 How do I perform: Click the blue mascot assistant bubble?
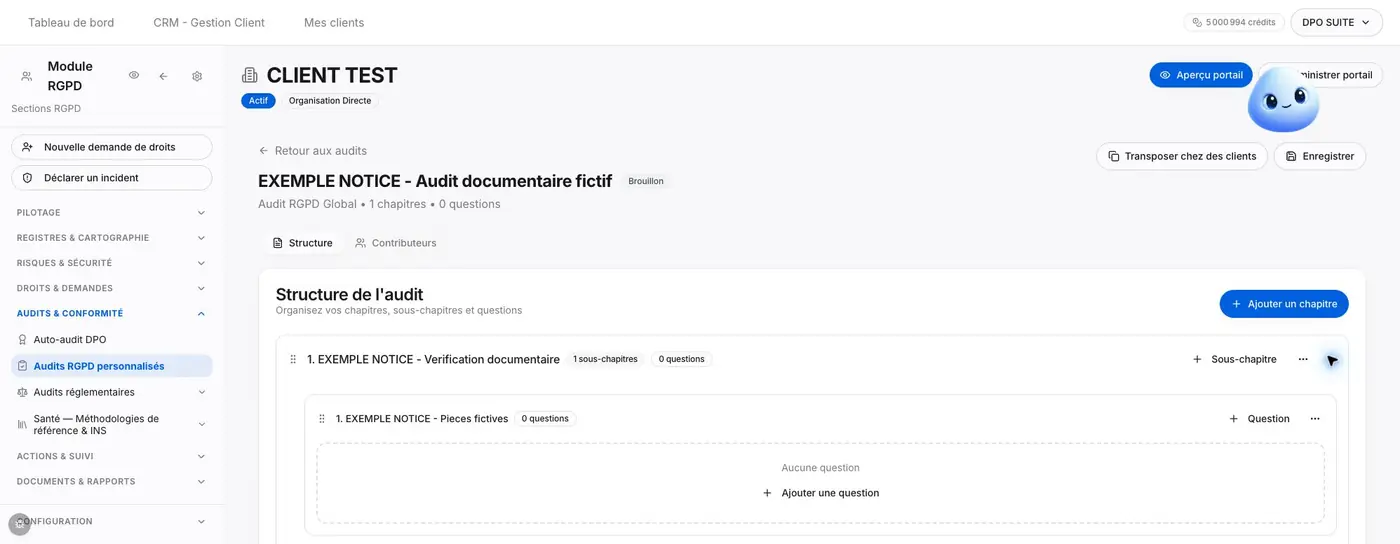click(x=1283, y=100)
